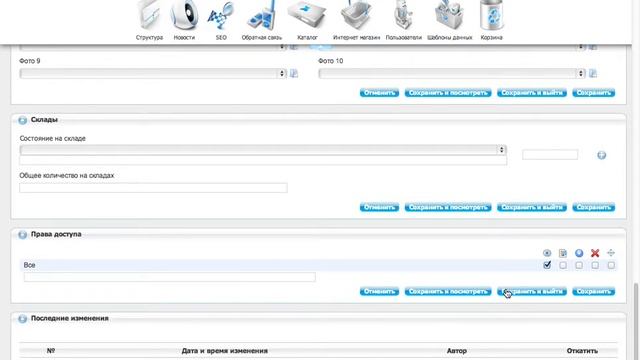Click the file browse icon beside Фото 9
Screen dimensions: 640x360
(294, 73)
